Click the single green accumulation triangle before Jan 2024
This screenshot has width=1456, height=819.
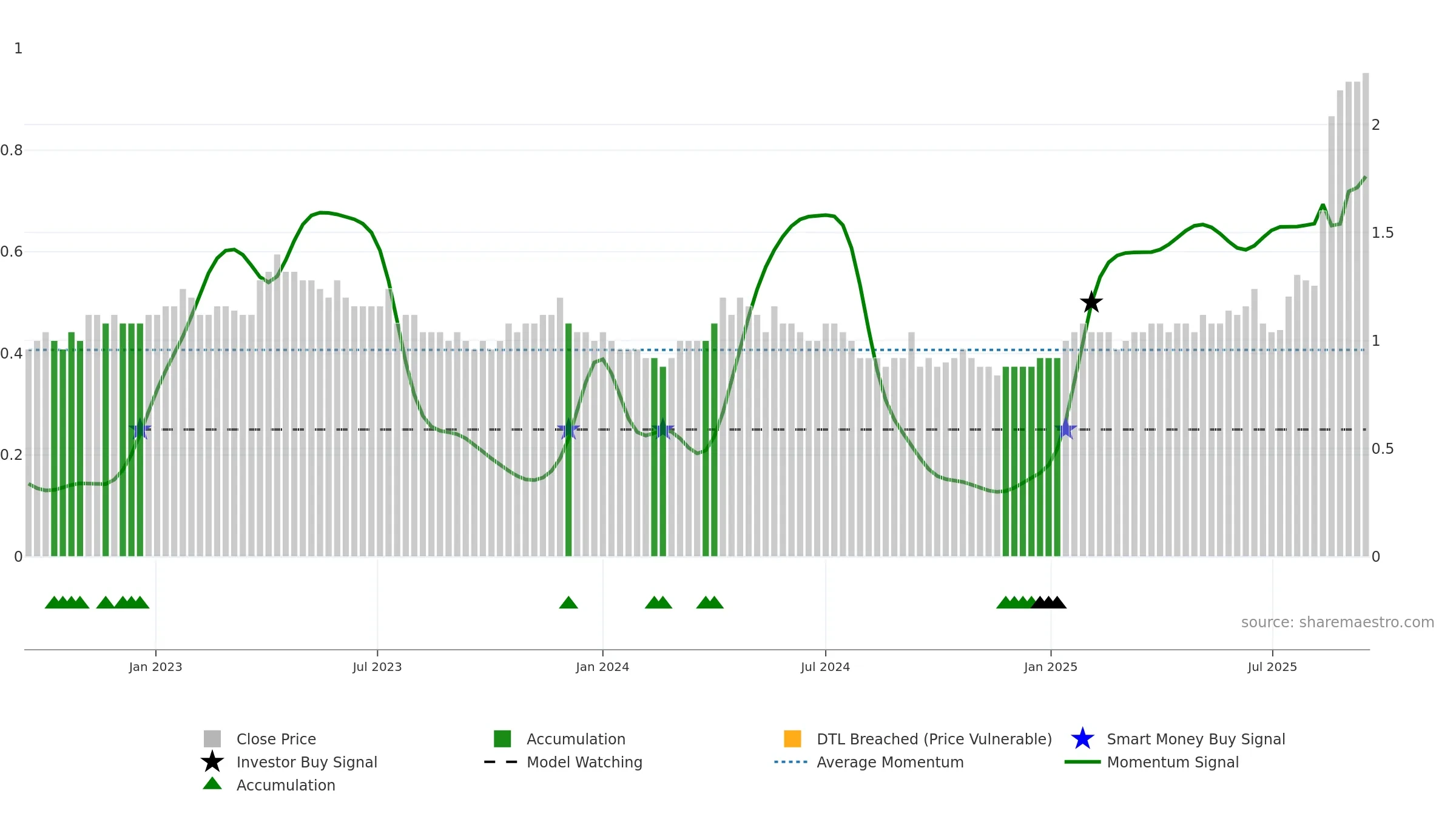[568, 602]
